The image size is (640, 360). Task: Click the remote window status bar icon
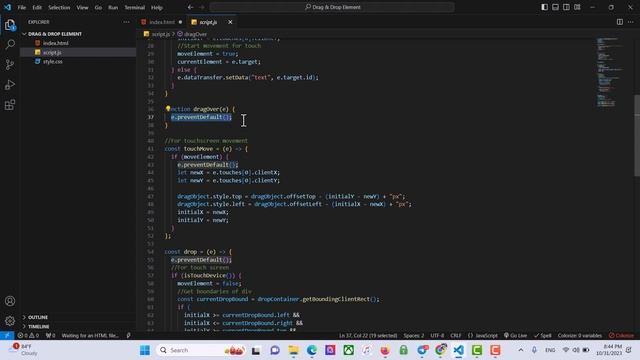click(7, 336)
